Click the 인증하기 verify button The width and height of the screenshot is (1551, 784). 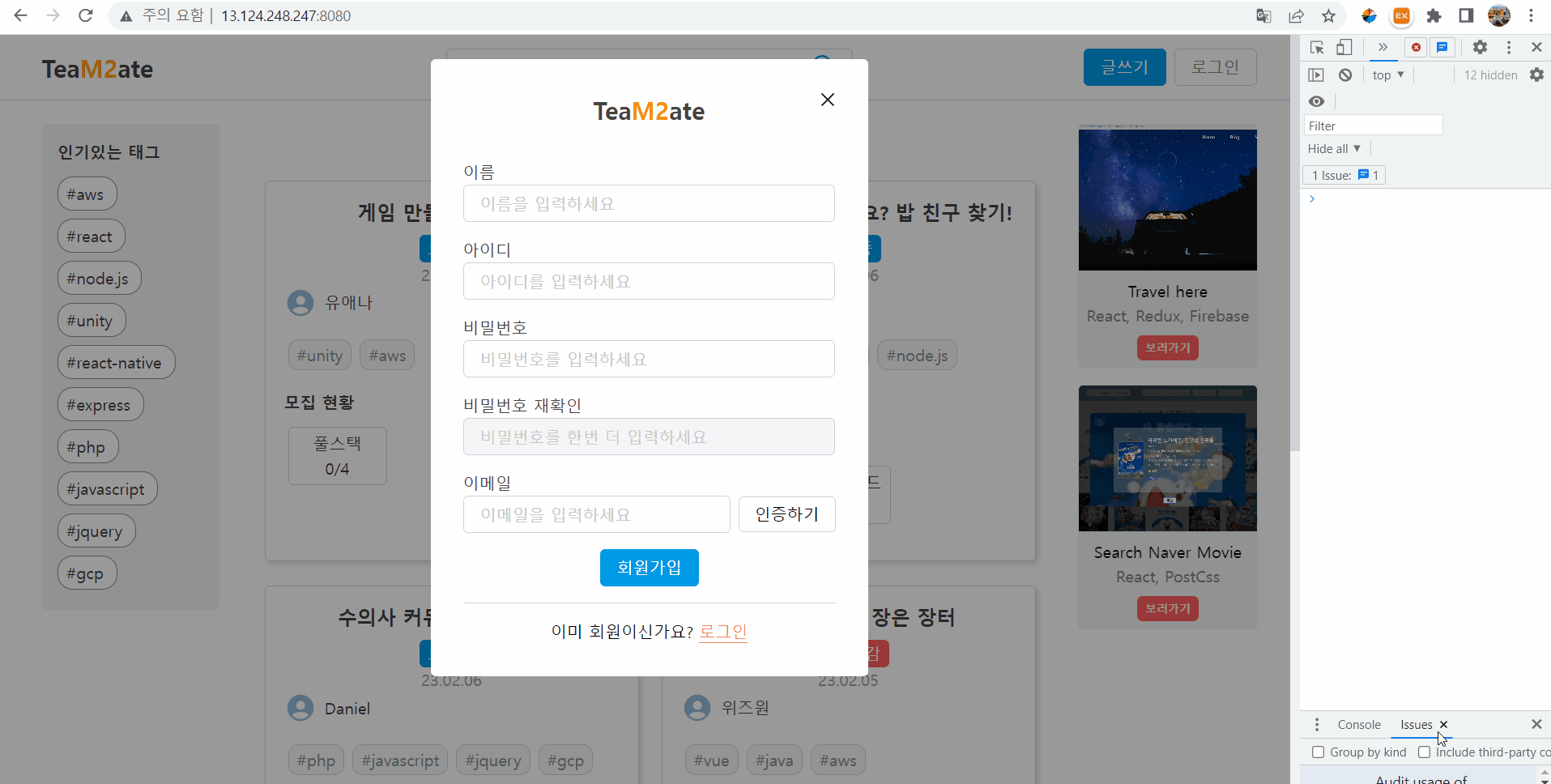pos(786,514)
